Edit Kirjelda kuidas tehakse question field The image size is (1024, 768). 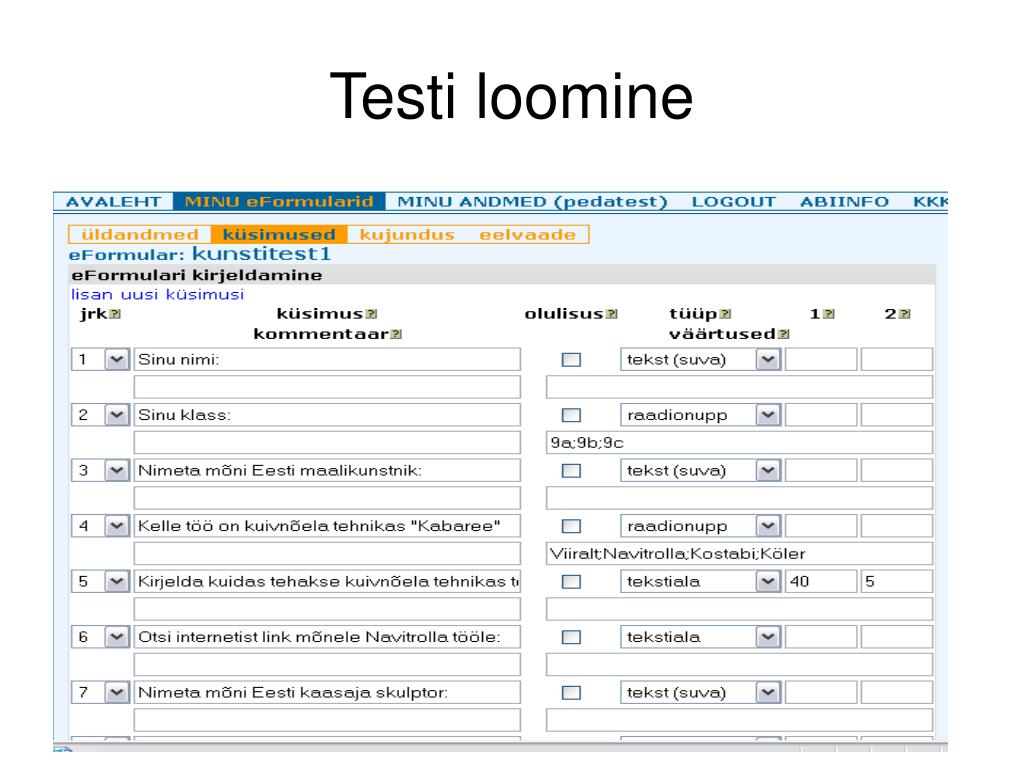327,582
